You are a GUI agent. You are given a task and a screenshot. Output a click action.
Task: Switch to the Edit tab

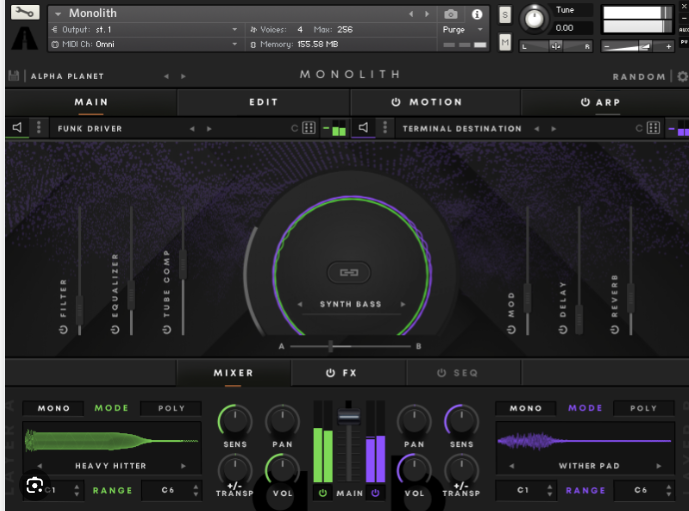(x=264, y=102)
